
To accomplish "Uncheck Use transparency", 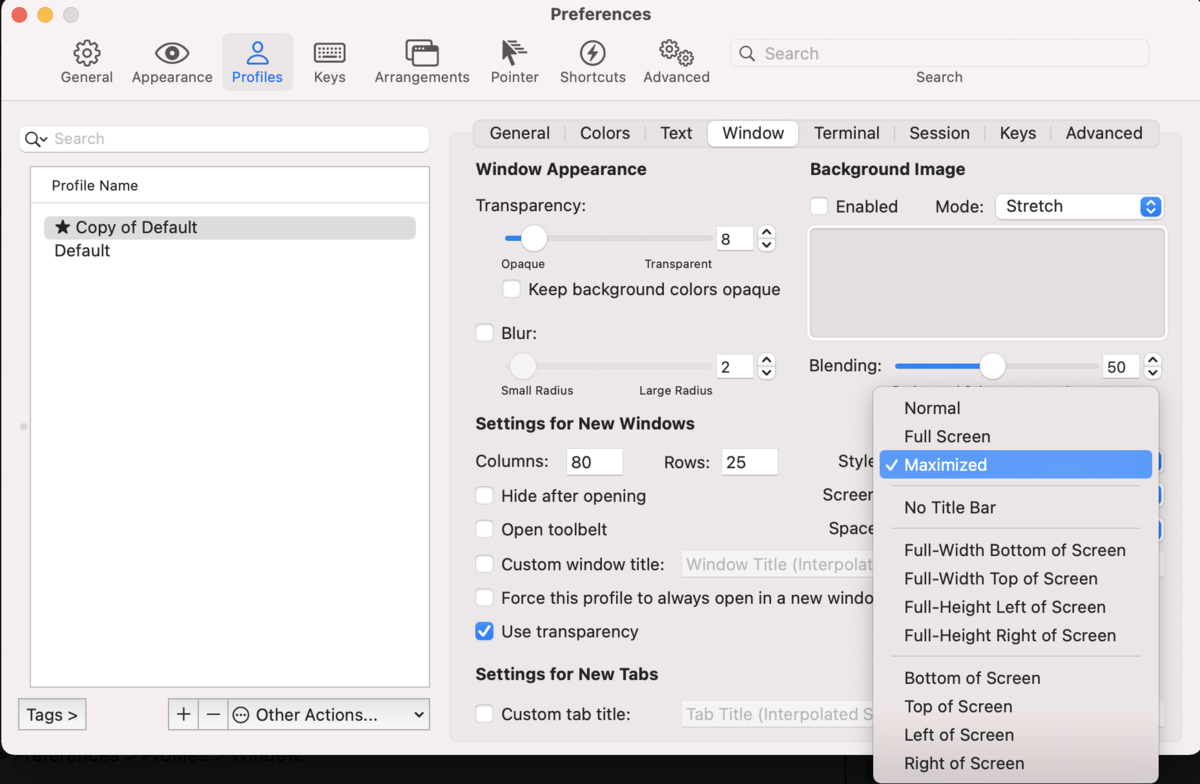I will 484,632.
